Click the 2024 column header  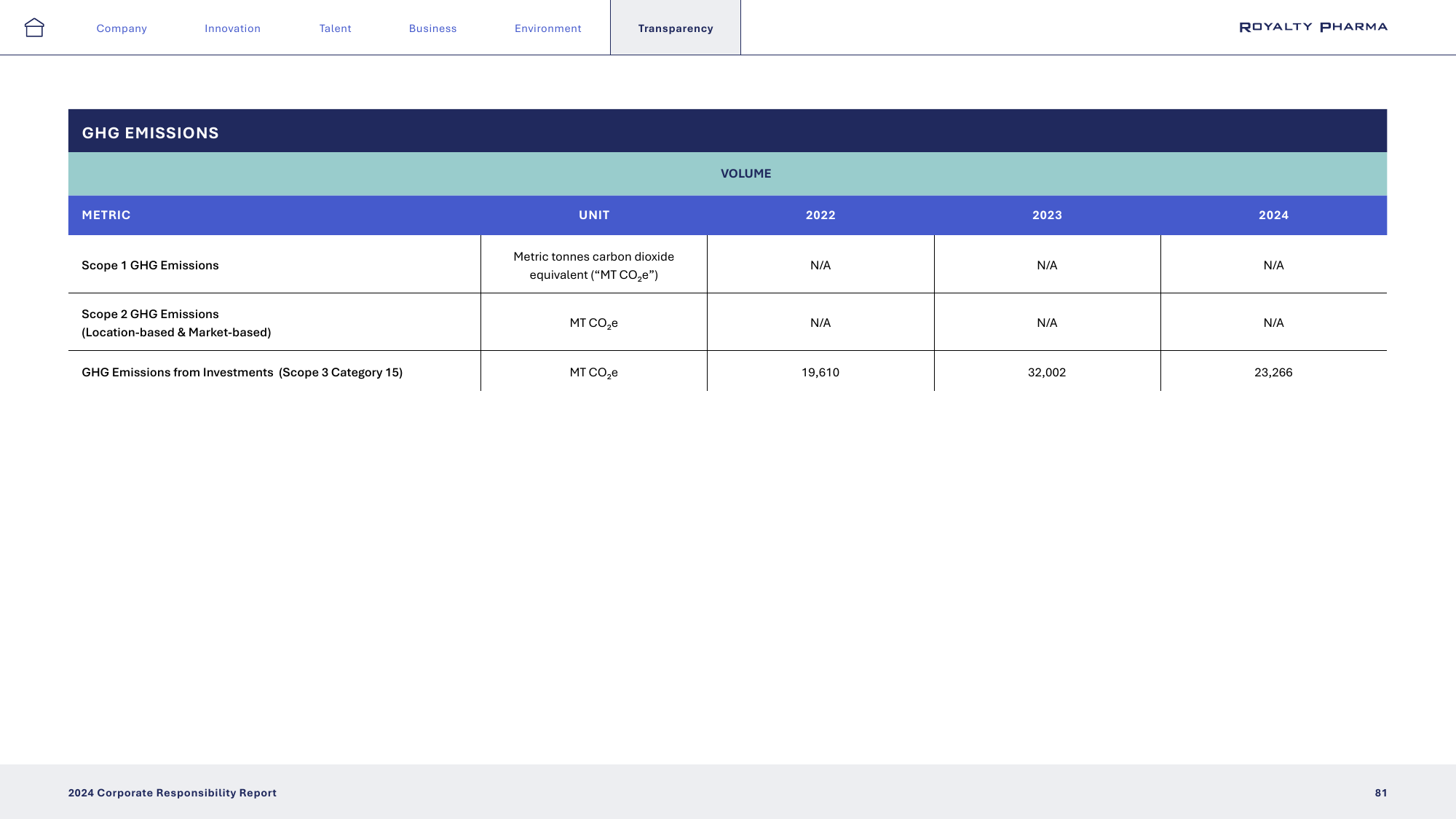[1273, 215]
